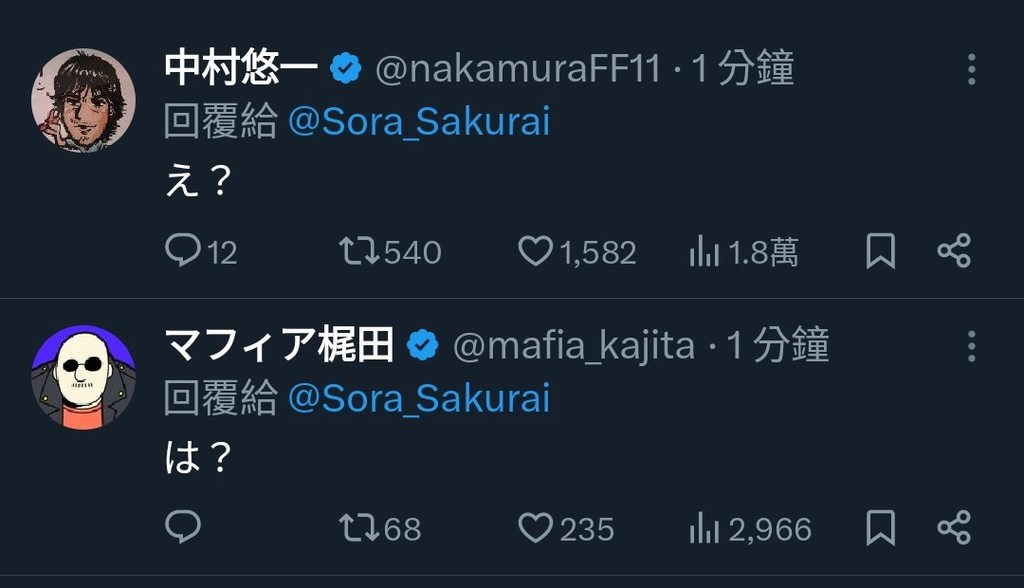Screen dimensions: 1024x588
Task: Click the retweet icon showing 540
Action: pyautogui.click(x=356, y=251)
